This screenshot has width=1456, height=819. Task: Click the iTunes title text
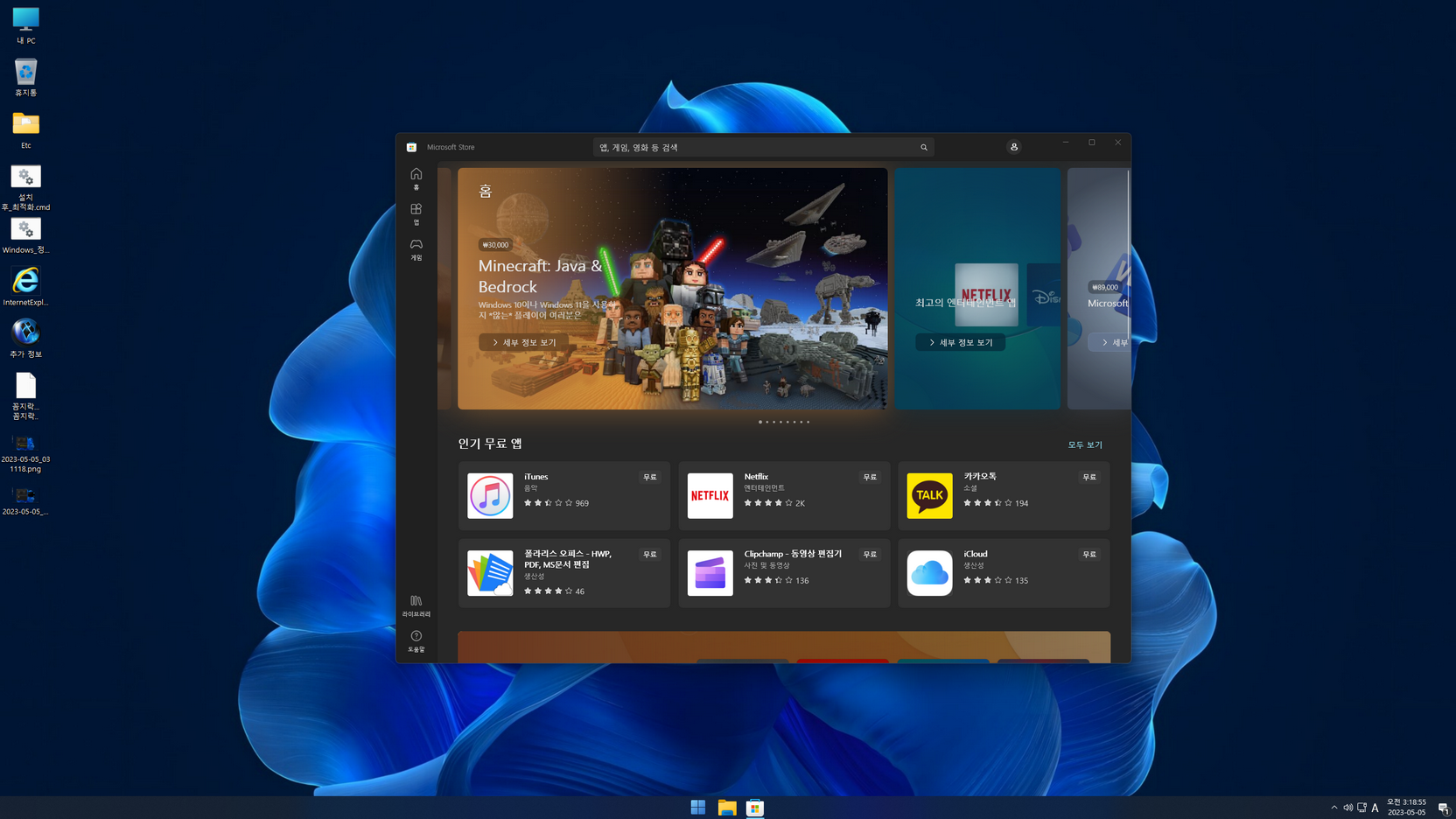click(536, 477)
